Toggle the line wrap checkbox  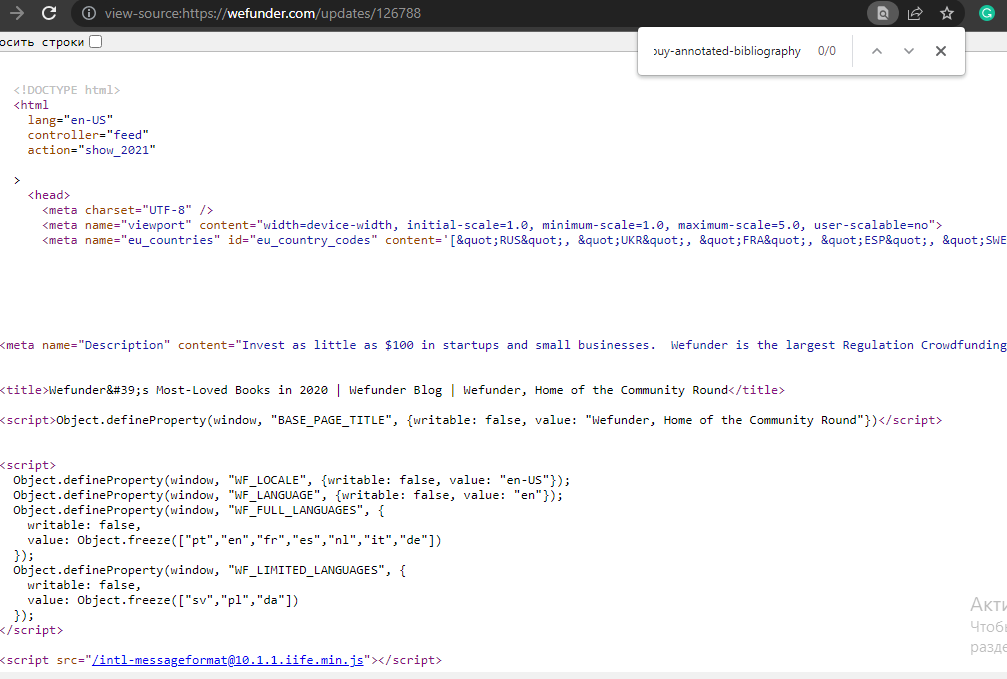click(96, 42)
